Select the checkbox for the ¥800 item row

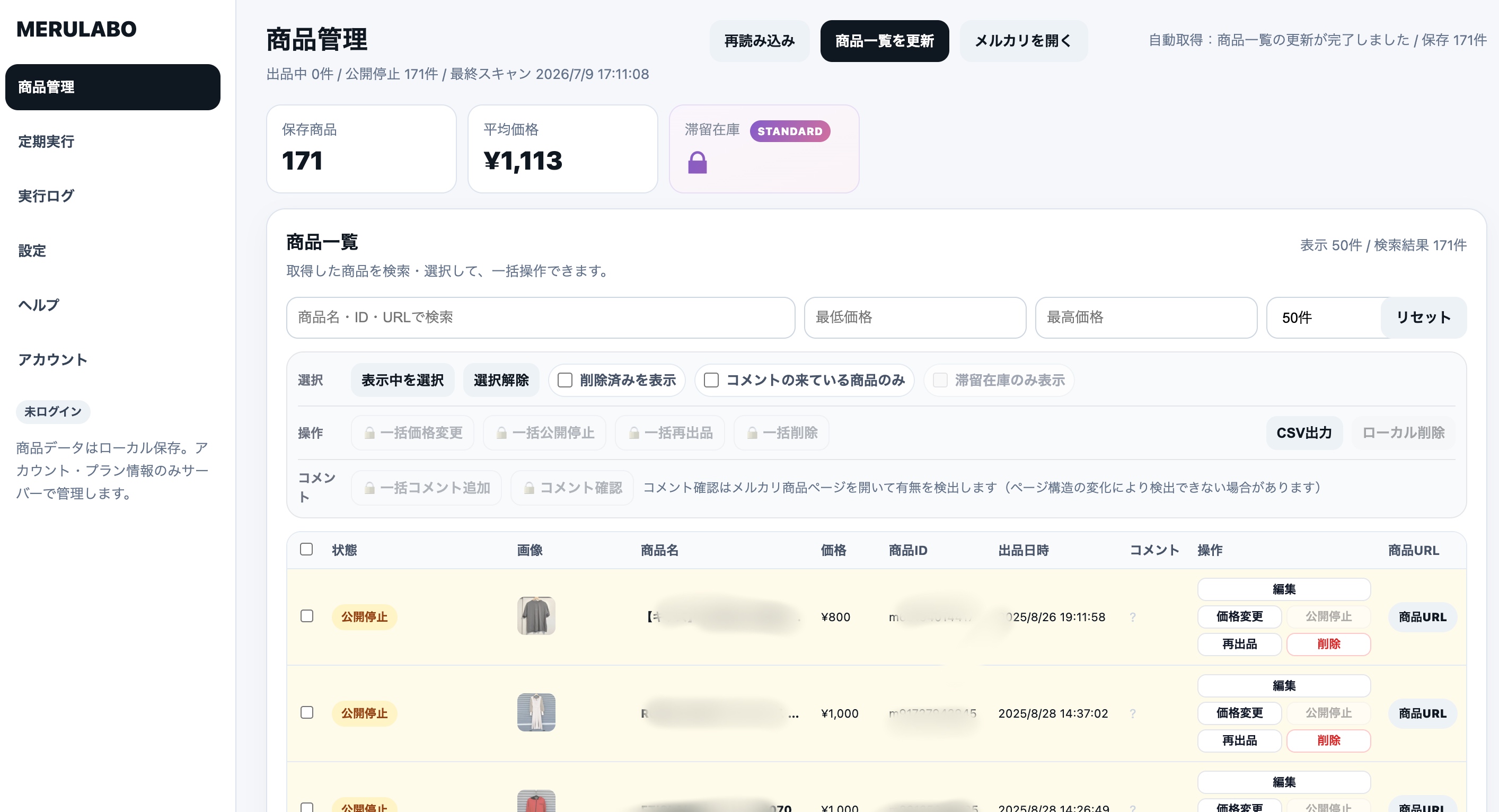(x=307, y=616)
